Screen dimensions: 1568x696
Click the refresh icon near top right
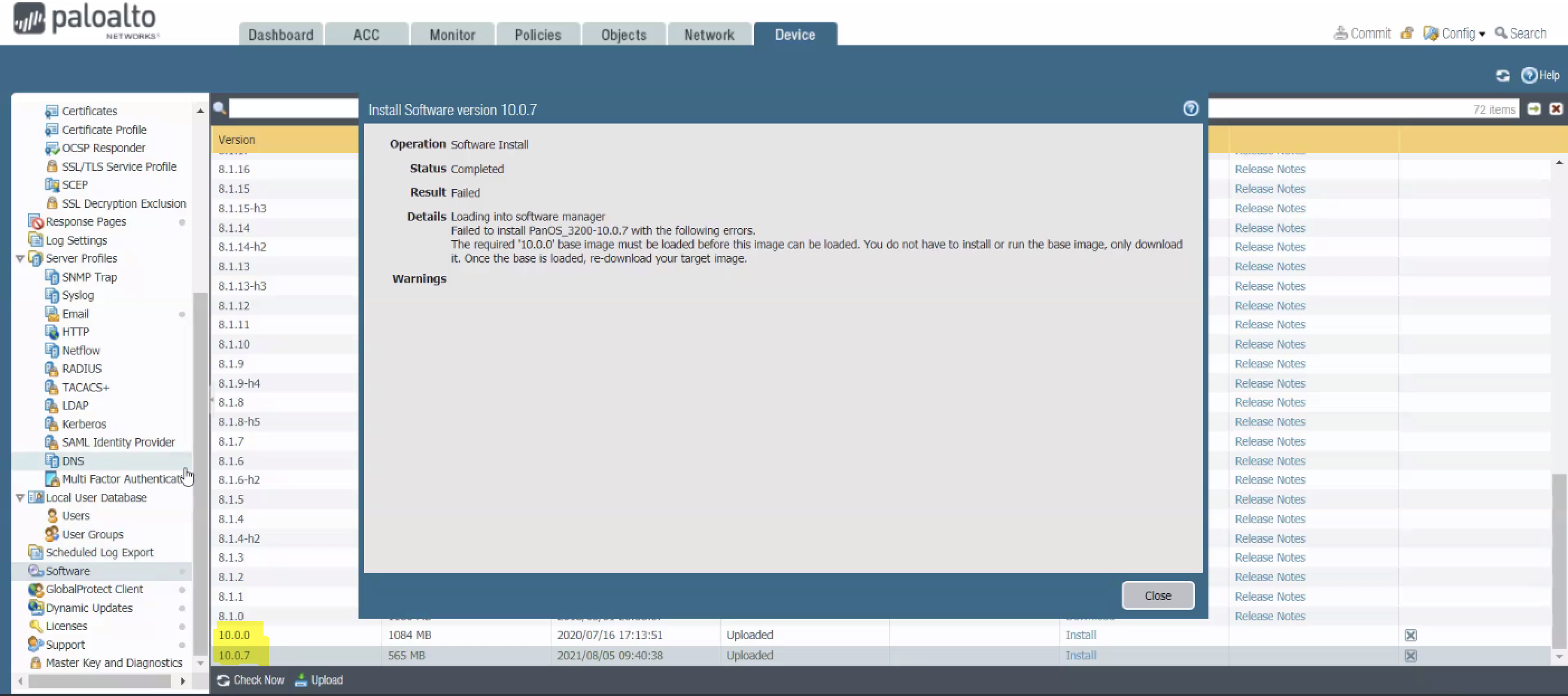tap(1503, 75)
